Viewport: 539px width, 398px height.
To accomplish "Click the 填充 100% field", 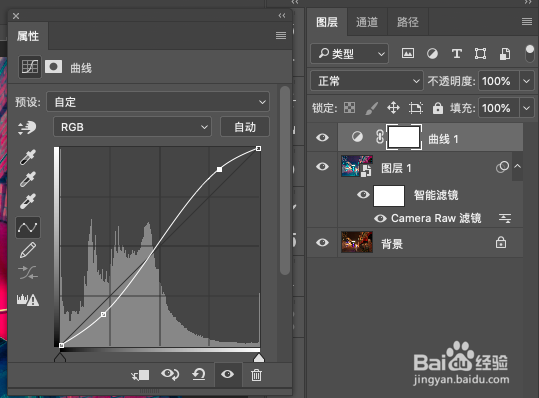I will coord(499,108).
